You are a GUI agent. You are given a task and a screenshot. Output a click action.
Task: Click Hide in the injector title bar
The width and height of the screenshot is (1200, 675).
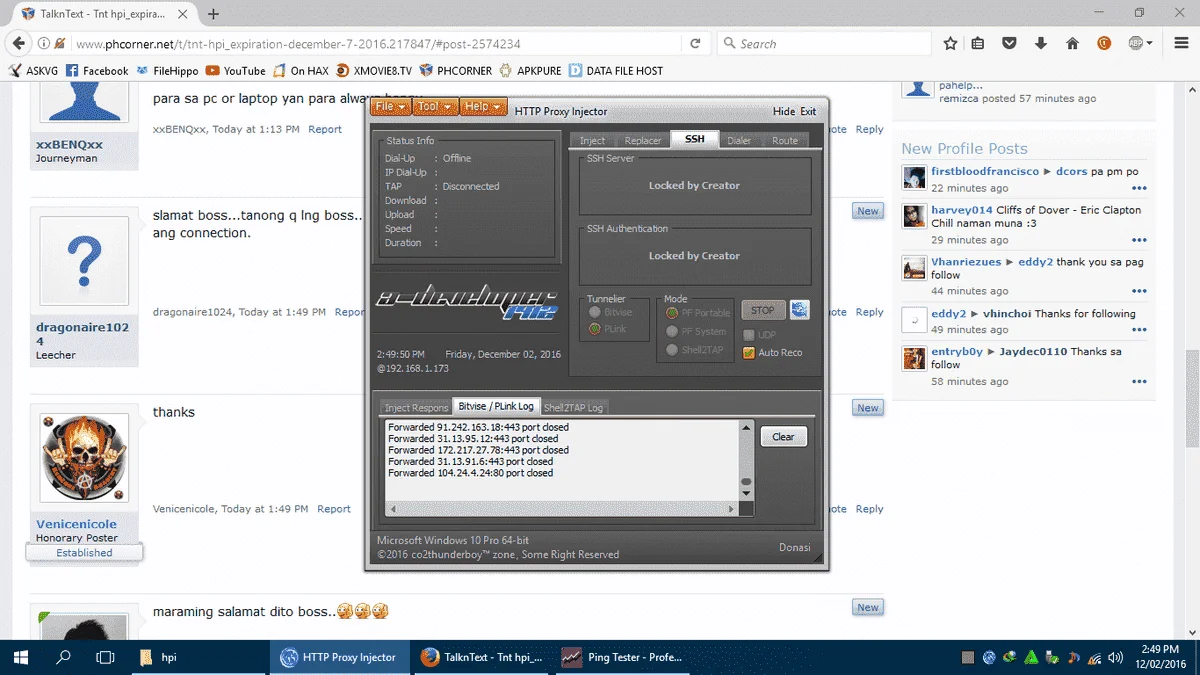coord(784,112)
